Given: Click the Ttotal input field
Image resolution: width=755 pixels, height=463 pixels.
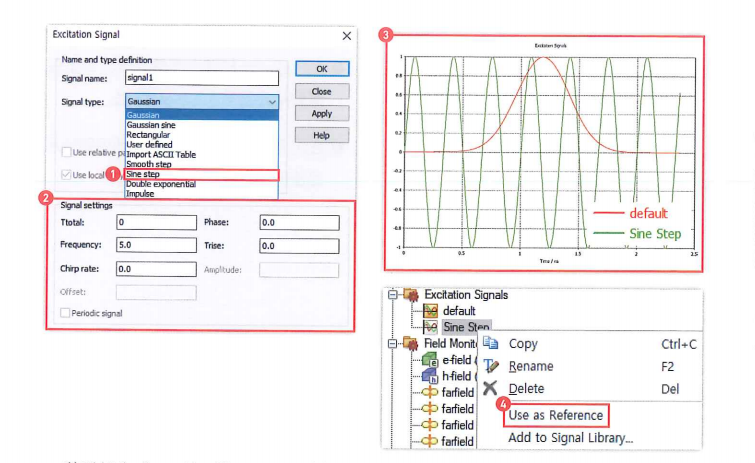Looking at the screenshot, I should click(156, 222).
